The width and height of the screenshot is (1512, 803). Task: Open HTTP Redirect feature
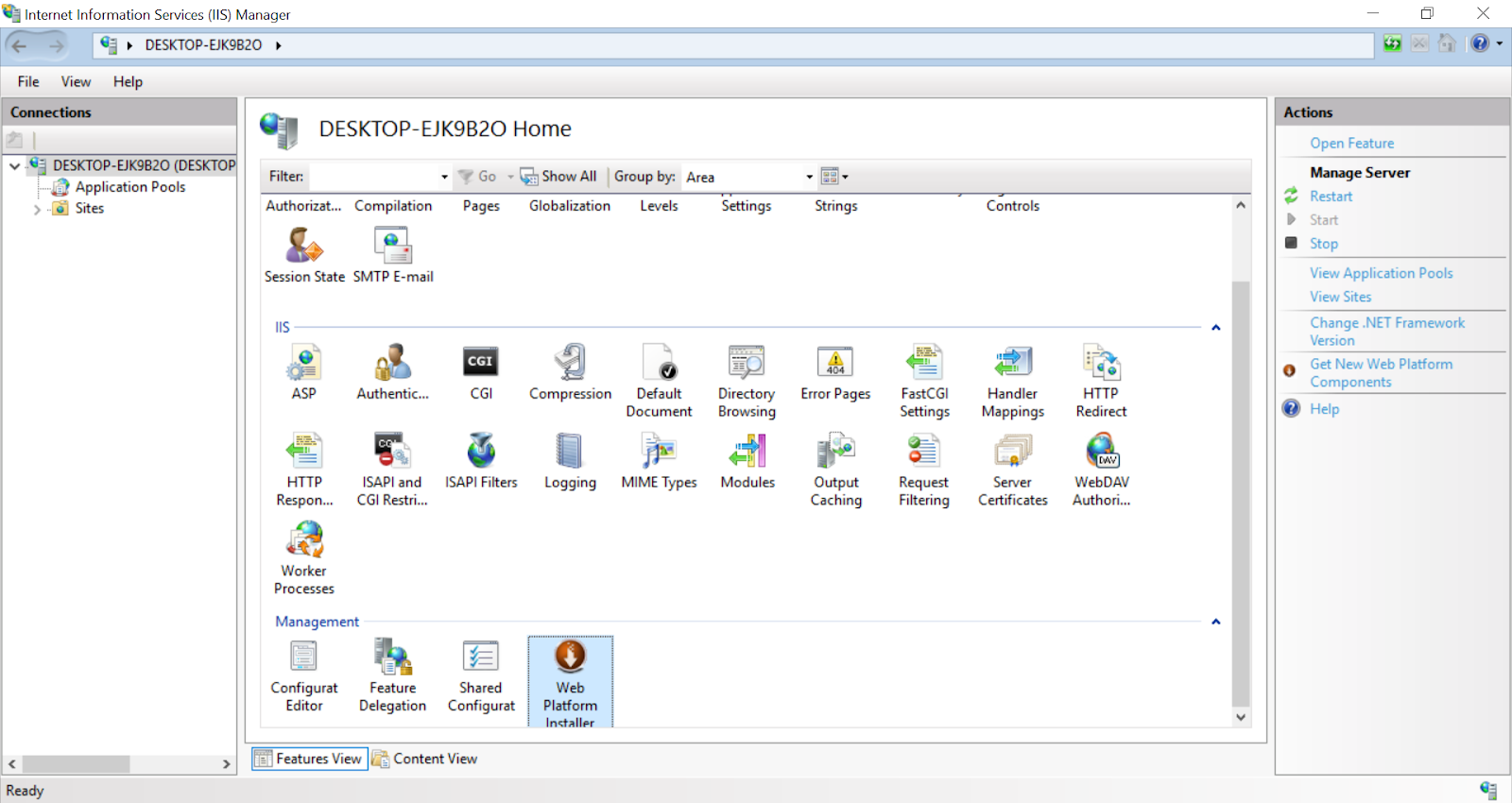coord(1101,381)
